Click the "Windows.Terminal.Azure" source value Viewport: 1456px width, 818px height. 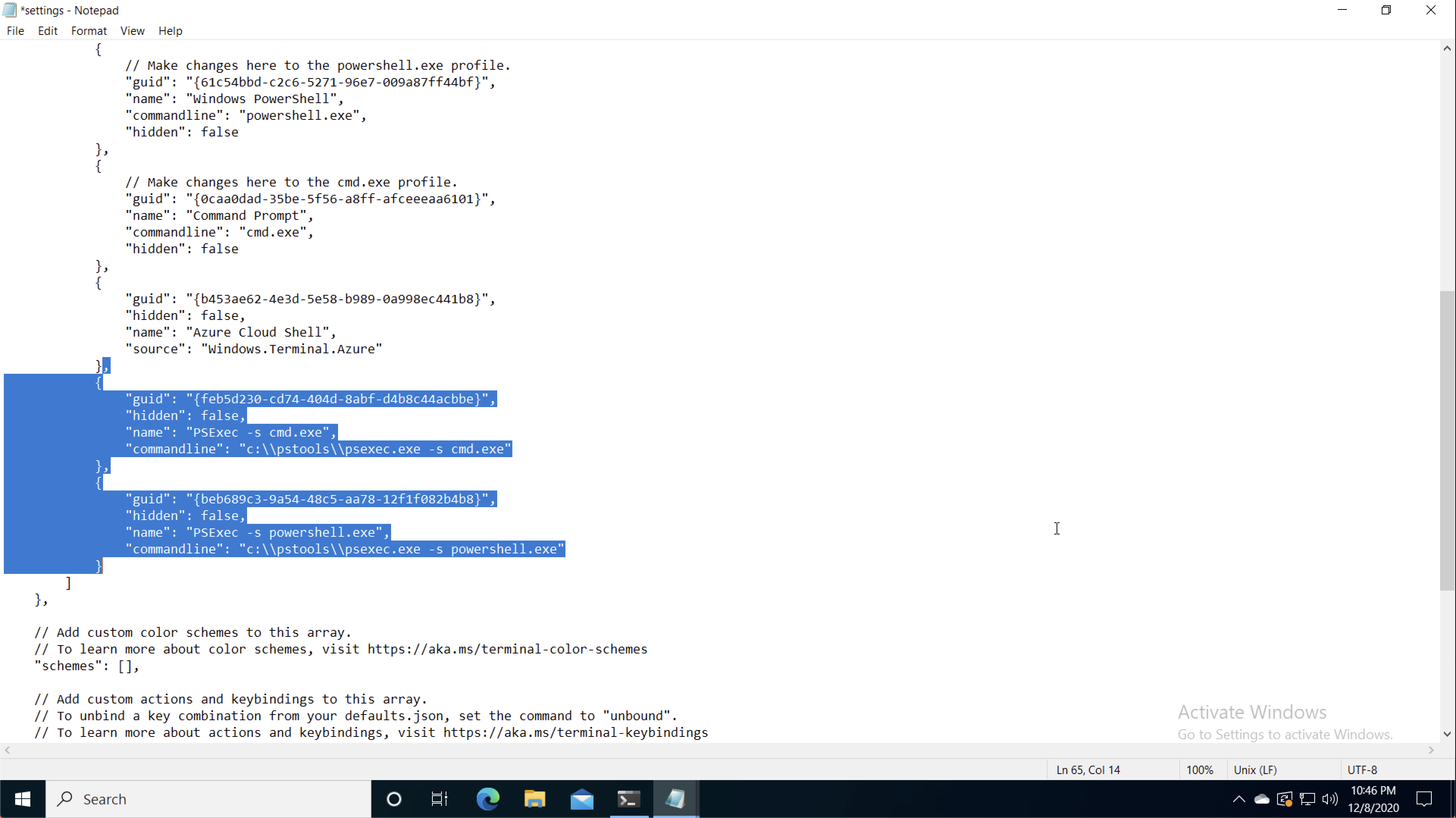point(292,349)
